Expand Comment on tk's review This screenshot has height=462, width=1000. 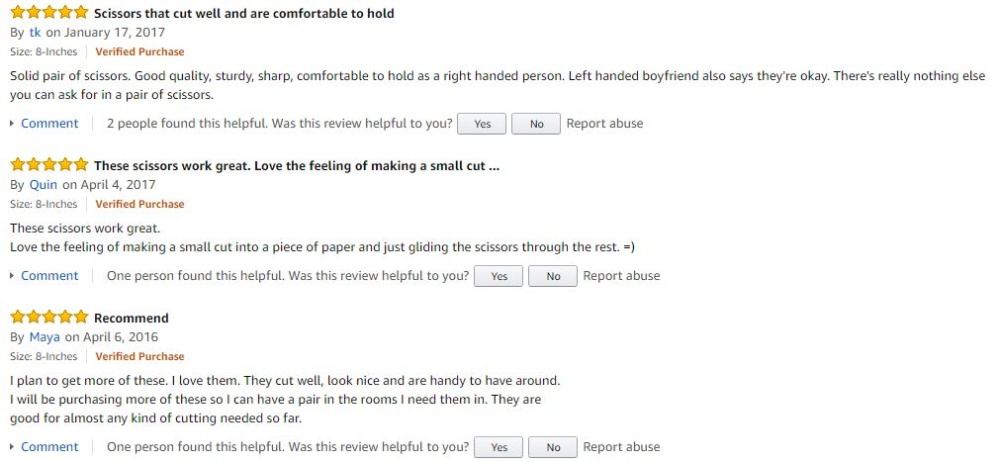click(49, 124)
